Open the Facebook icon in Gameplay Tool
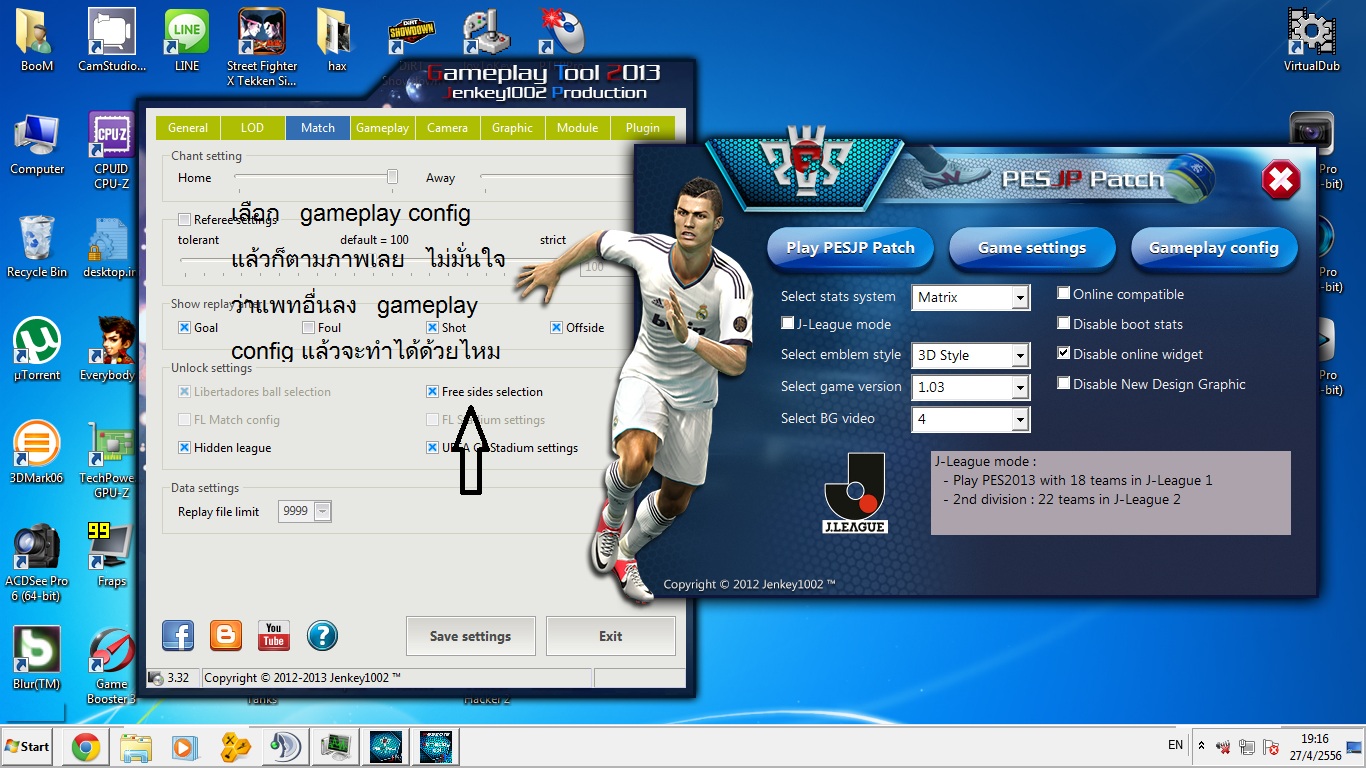This screenshot has width=1366, height=768. coord(178,635)
